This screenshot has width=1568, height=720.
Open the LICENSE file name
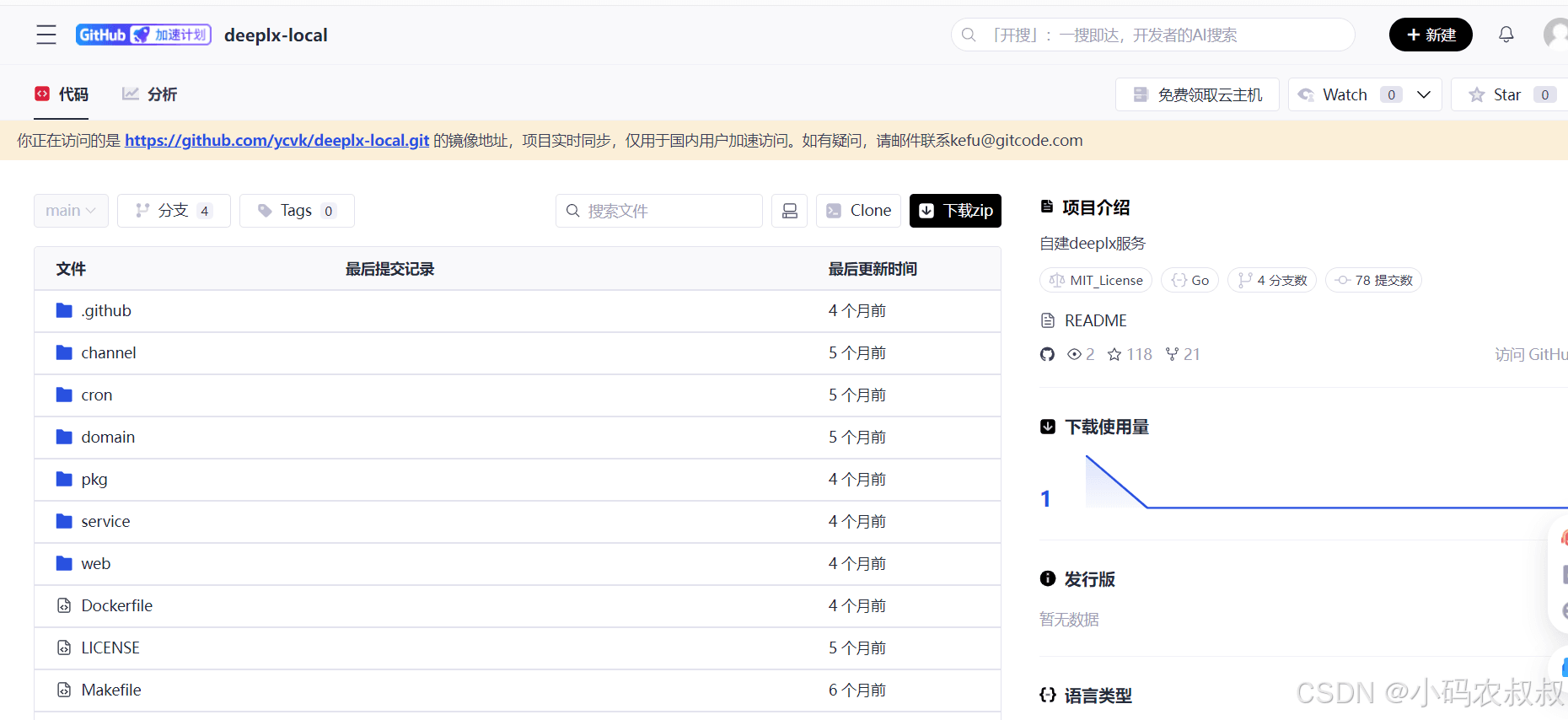(110, 647)
